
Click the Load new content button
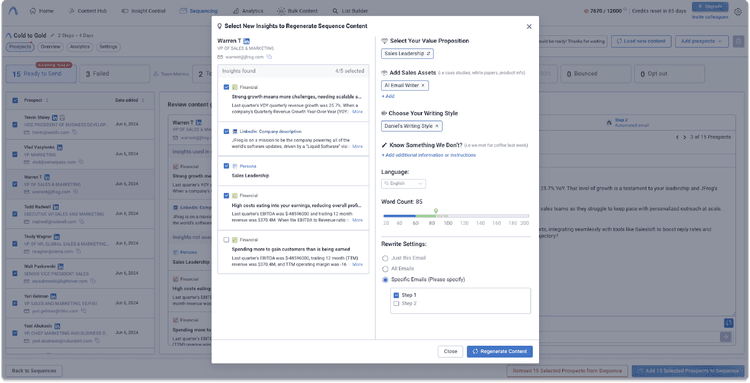pyautogui.click(x=641, y=42)
